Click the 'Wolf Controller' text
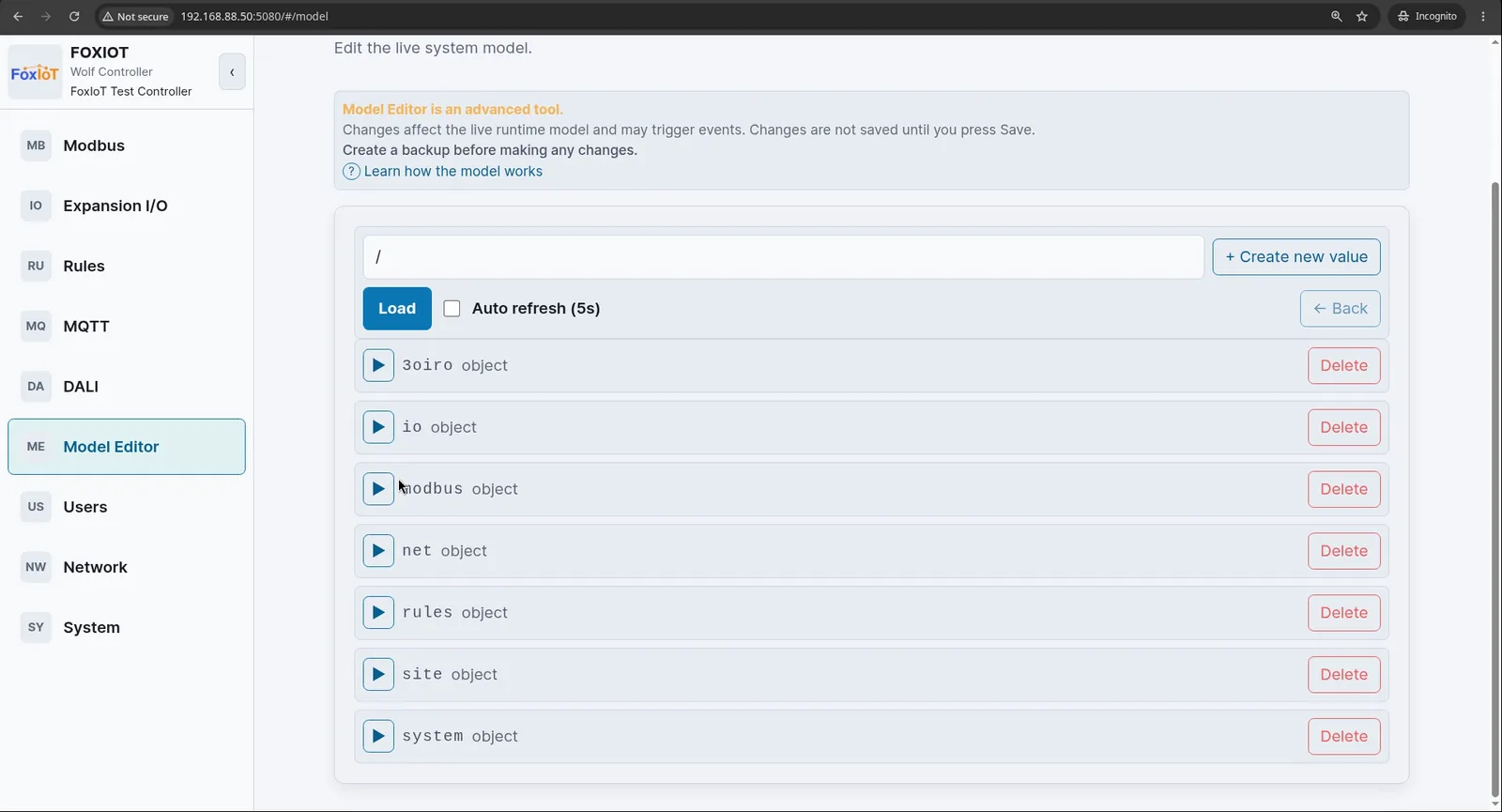 tap(111, 71)
